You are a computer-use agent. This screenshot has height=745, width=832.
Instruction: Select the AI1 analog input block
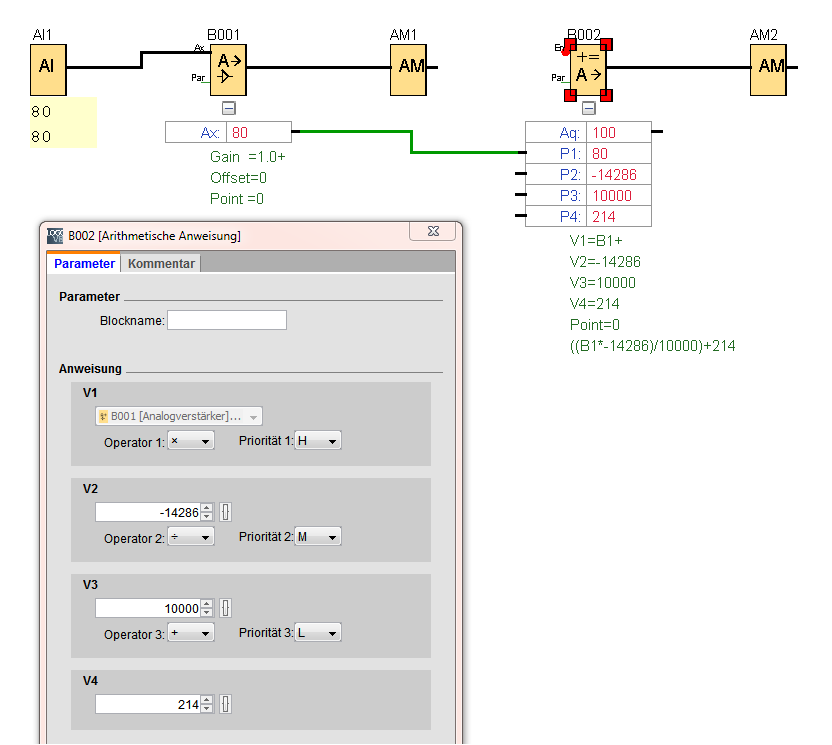(x=47, y=67)
